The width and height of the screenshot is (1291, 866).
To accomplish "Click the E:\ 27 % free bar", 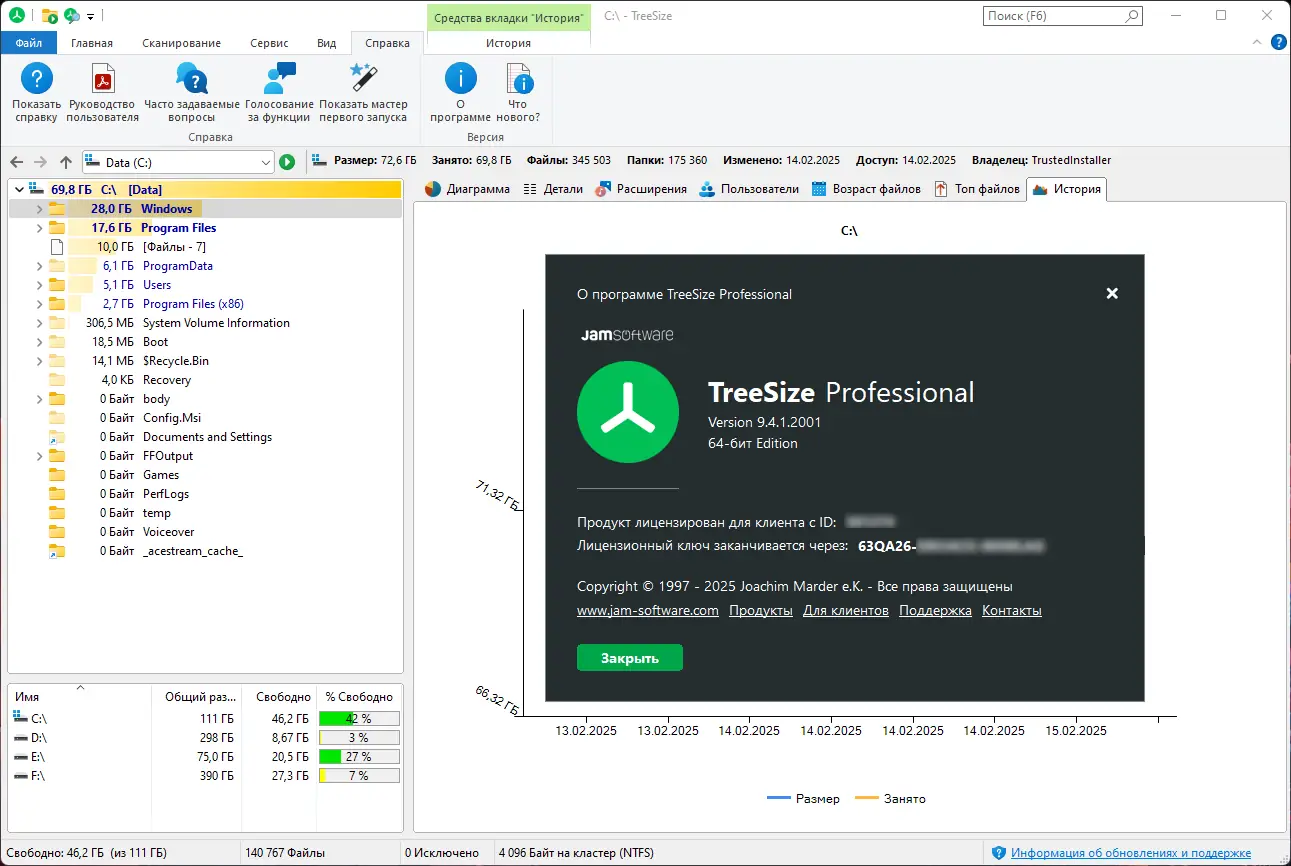I will point(359,756).
